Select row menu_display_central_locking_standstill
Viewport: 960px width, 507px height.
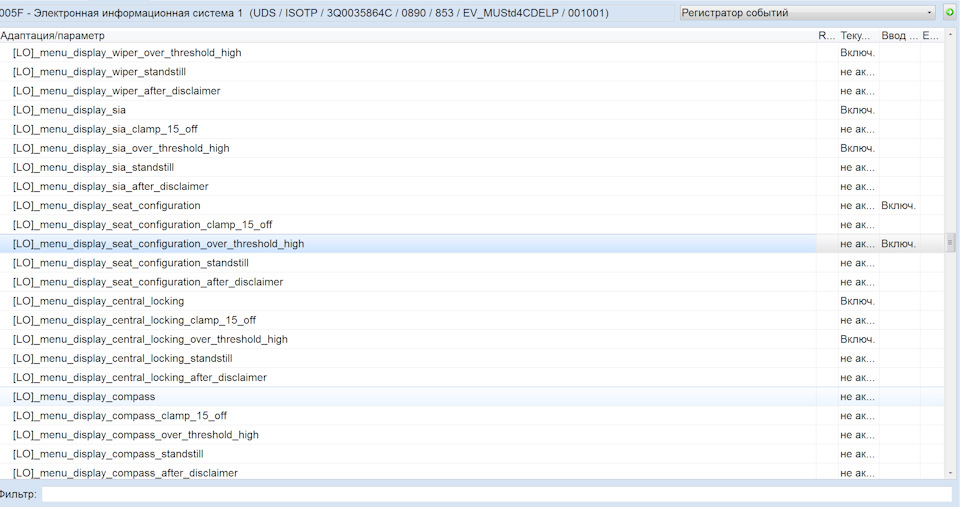(471, 358)
